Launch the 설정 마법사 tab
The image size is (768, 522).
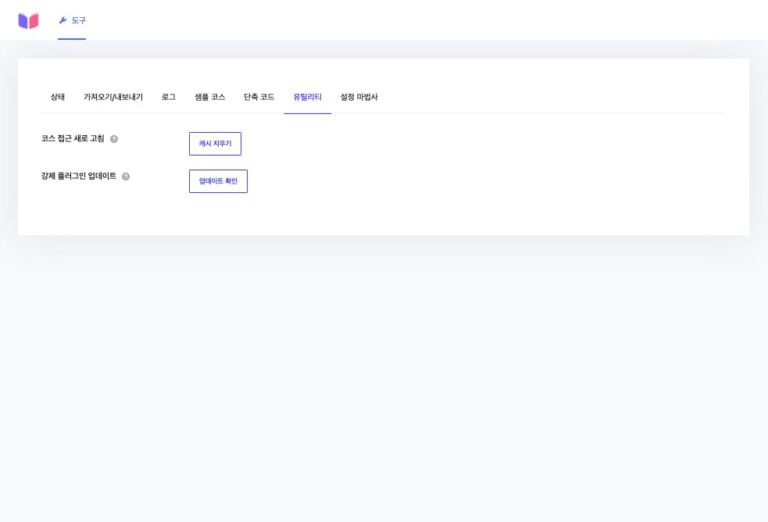pyautogui.click(x=359, y=97)
